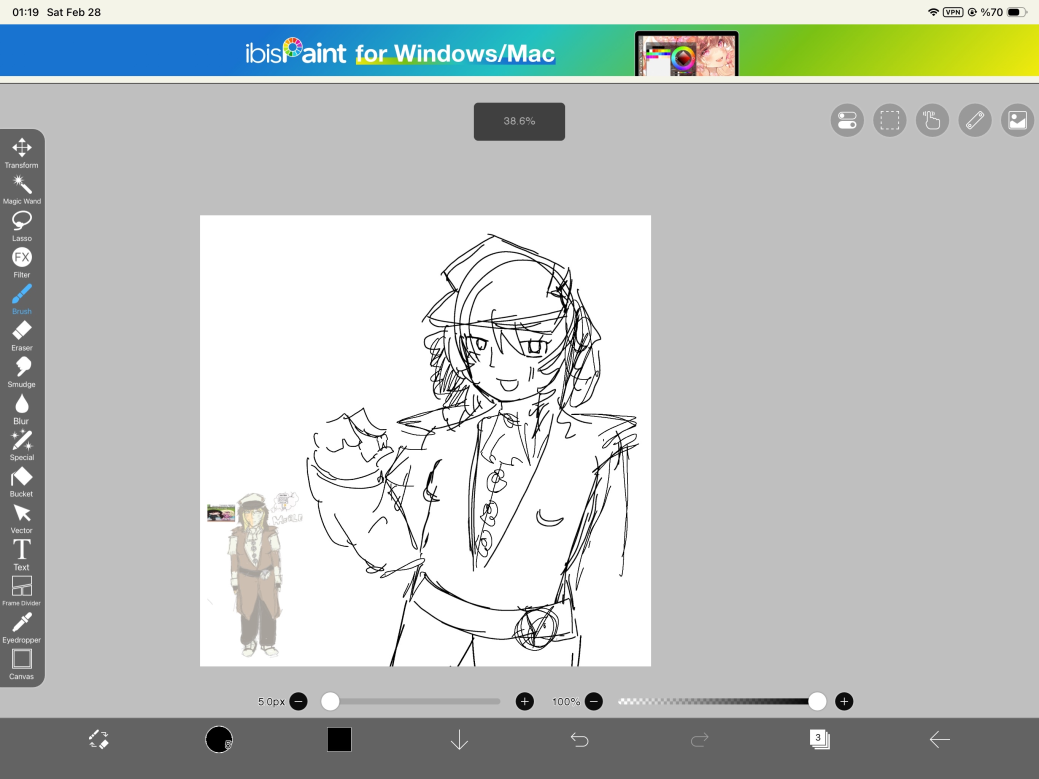
Task: Tap the ibisPaint for Windows/Mac banner
Action: 519,52
